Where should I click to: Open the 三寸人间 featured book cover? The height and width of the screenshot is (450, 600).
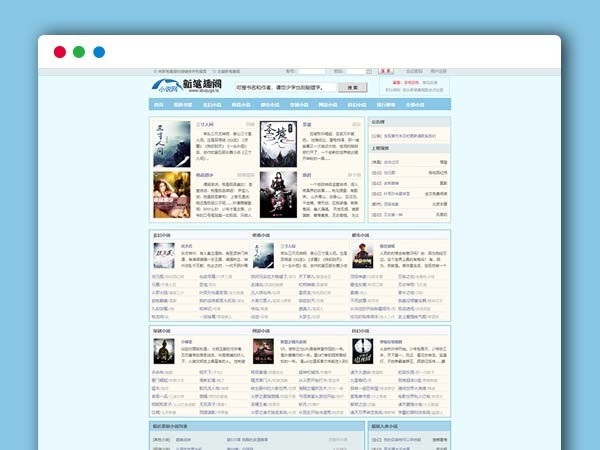coord(171,144)
